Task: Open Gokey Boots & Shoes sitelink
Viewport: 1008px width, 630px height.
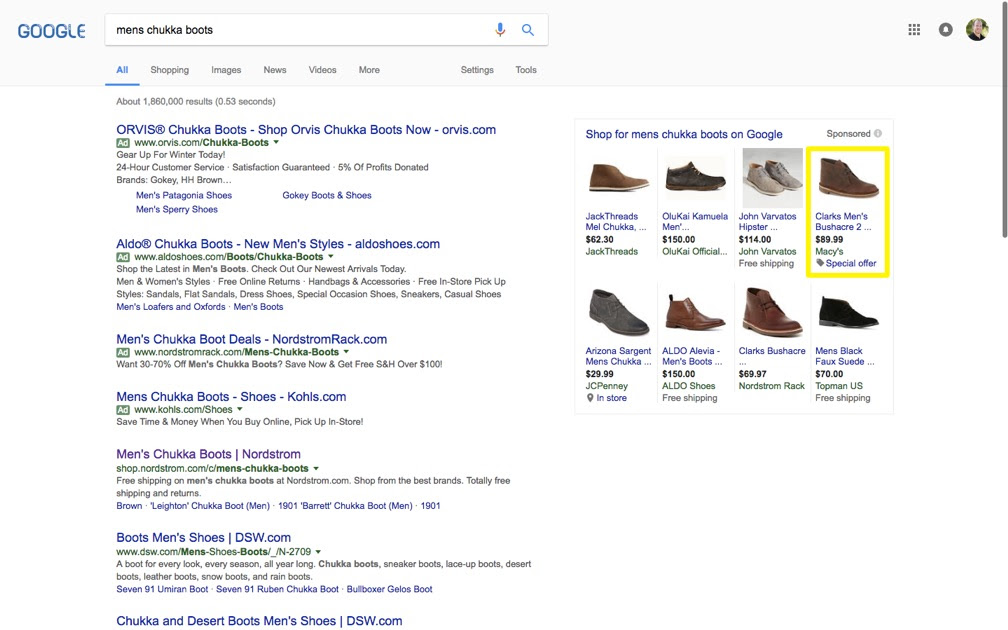Action: 327,195
